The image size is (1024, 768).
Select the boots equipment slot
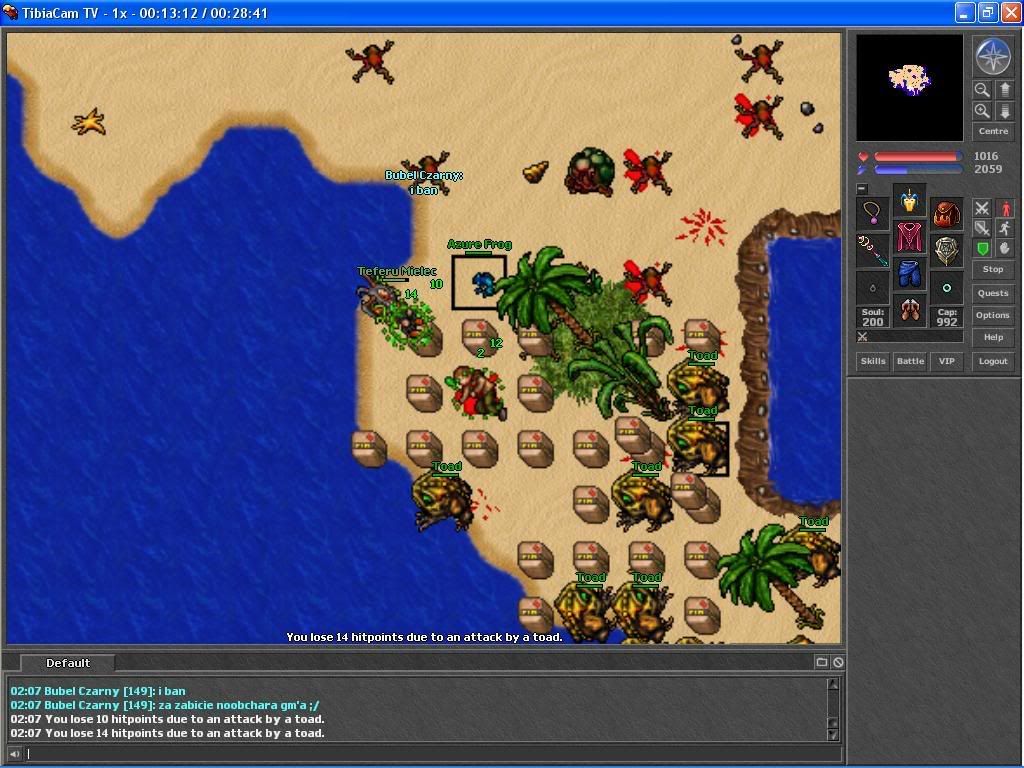click(910, 312)
